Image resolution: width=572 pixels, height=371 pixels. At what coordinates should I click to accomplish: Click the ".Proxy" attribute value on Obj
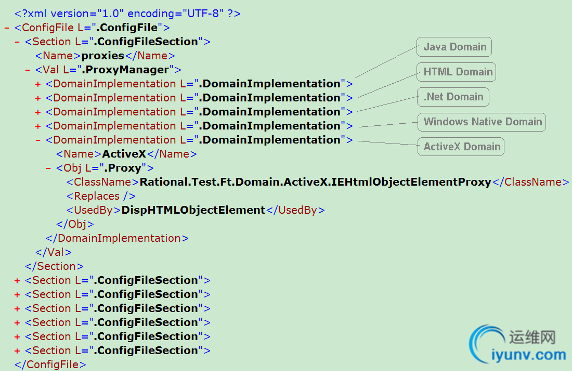124,168
